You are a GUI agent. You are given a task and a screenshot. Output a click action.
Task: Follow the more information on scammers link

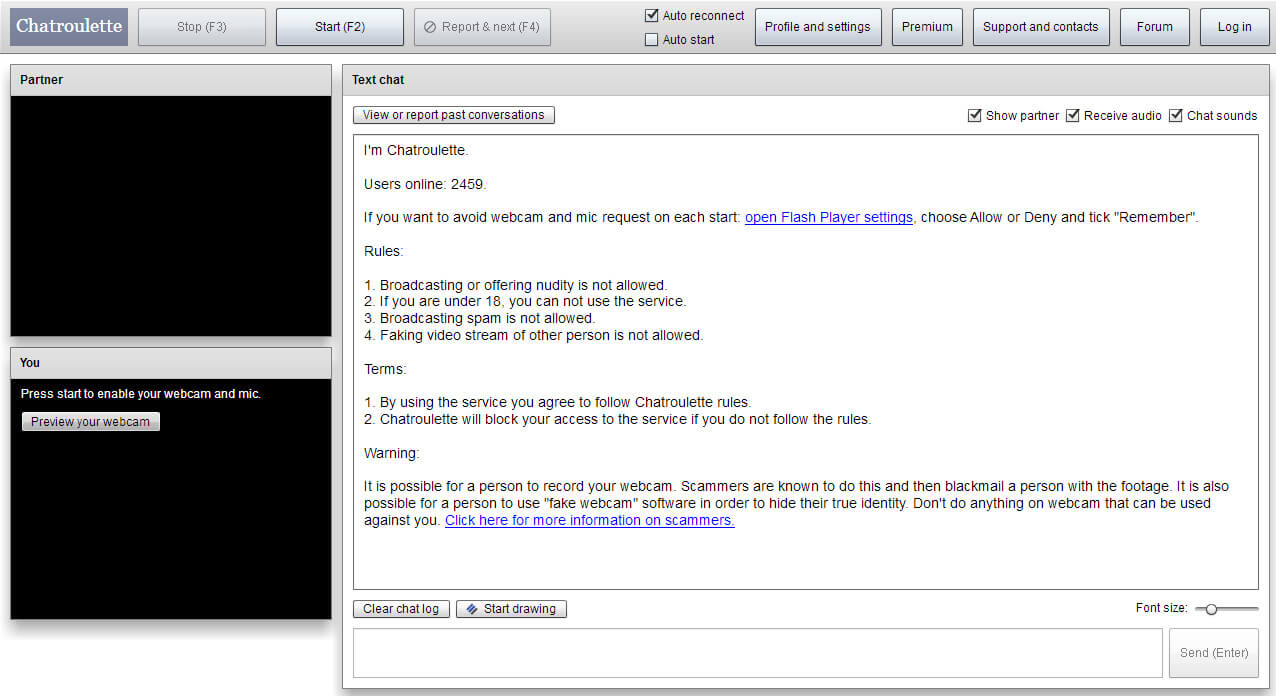coord(589,521)
